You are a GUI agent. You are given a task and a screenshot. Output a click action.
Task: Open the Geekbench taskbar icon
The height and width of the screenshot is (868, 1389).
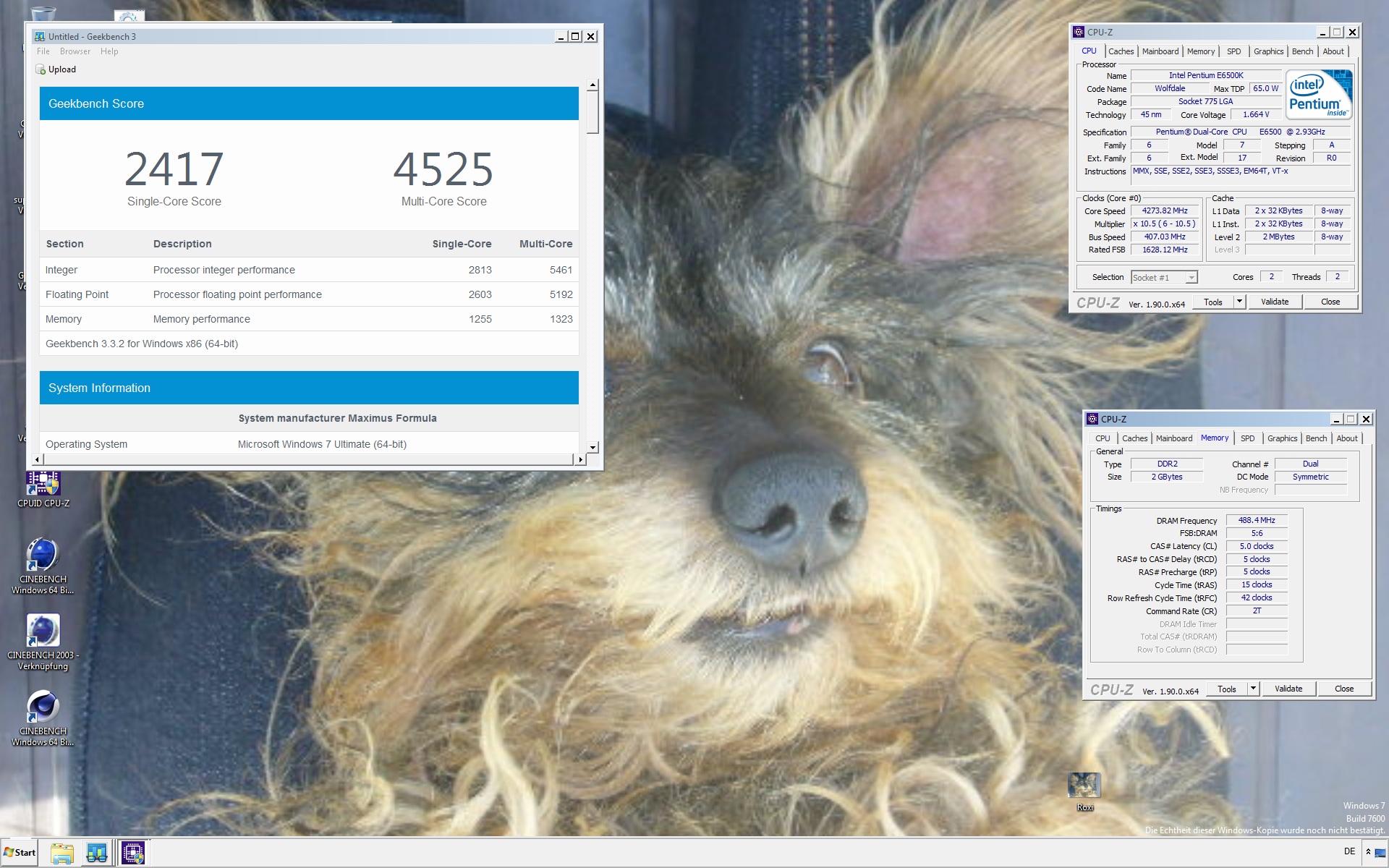(96, 853)
